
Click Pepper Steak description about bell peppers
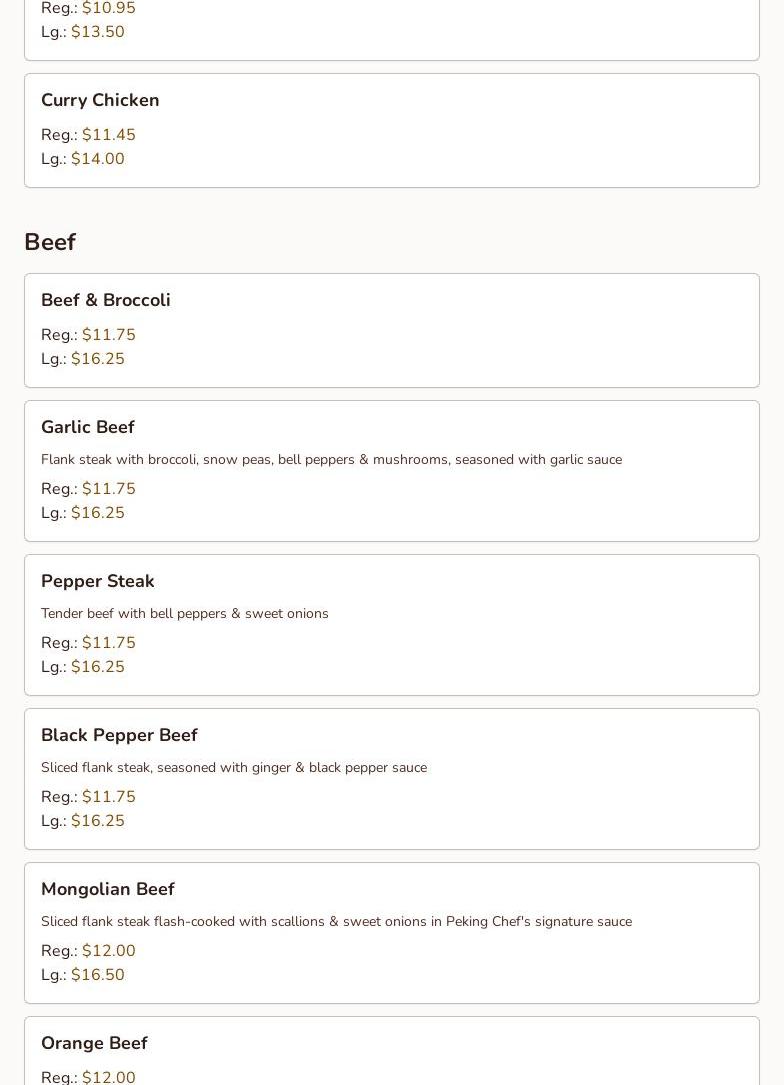(184, 614)
